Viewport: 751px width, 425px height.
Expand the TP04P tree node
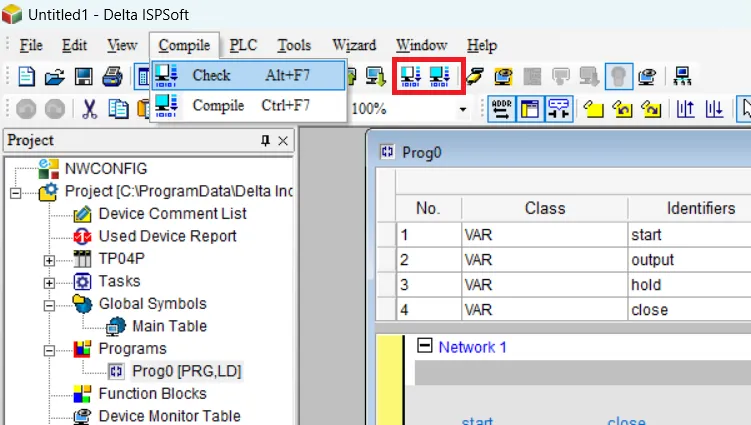tap(49, 260)
